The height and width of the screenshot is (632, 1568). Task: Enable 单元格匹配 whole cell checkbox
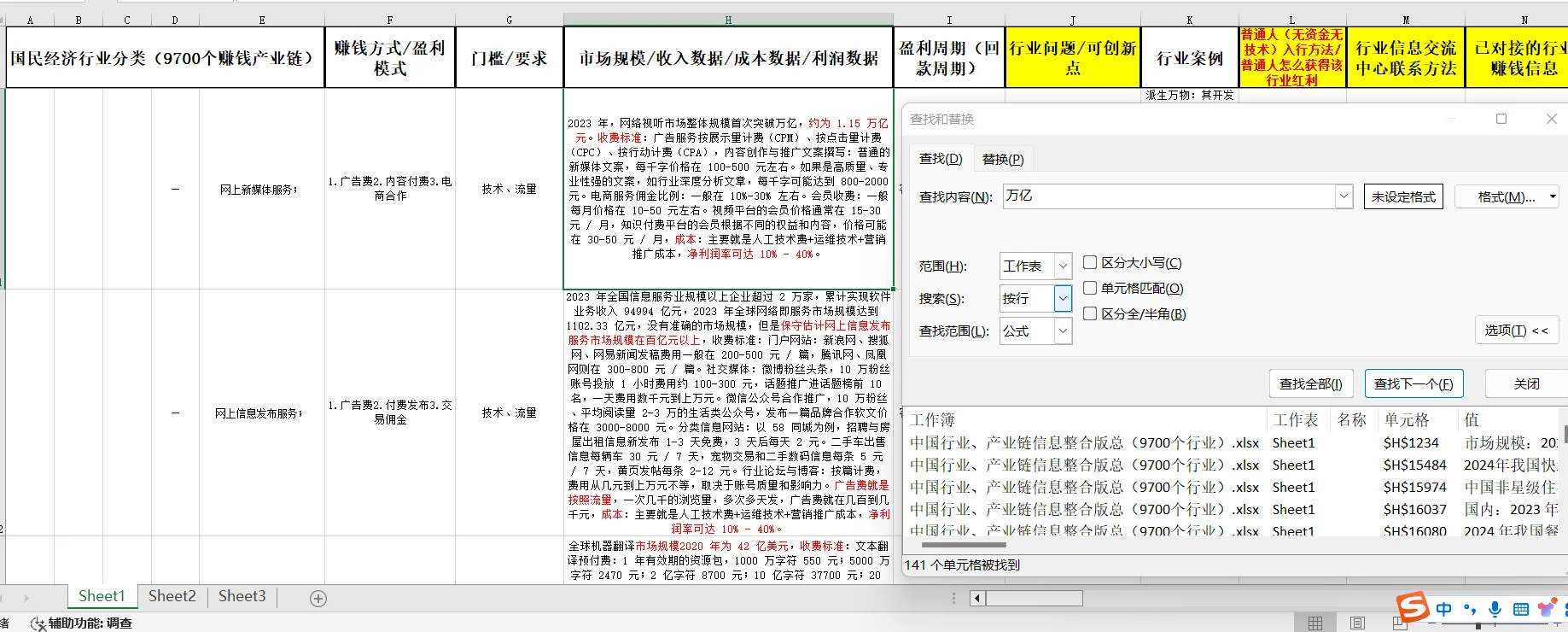(x=1090, y=288)
